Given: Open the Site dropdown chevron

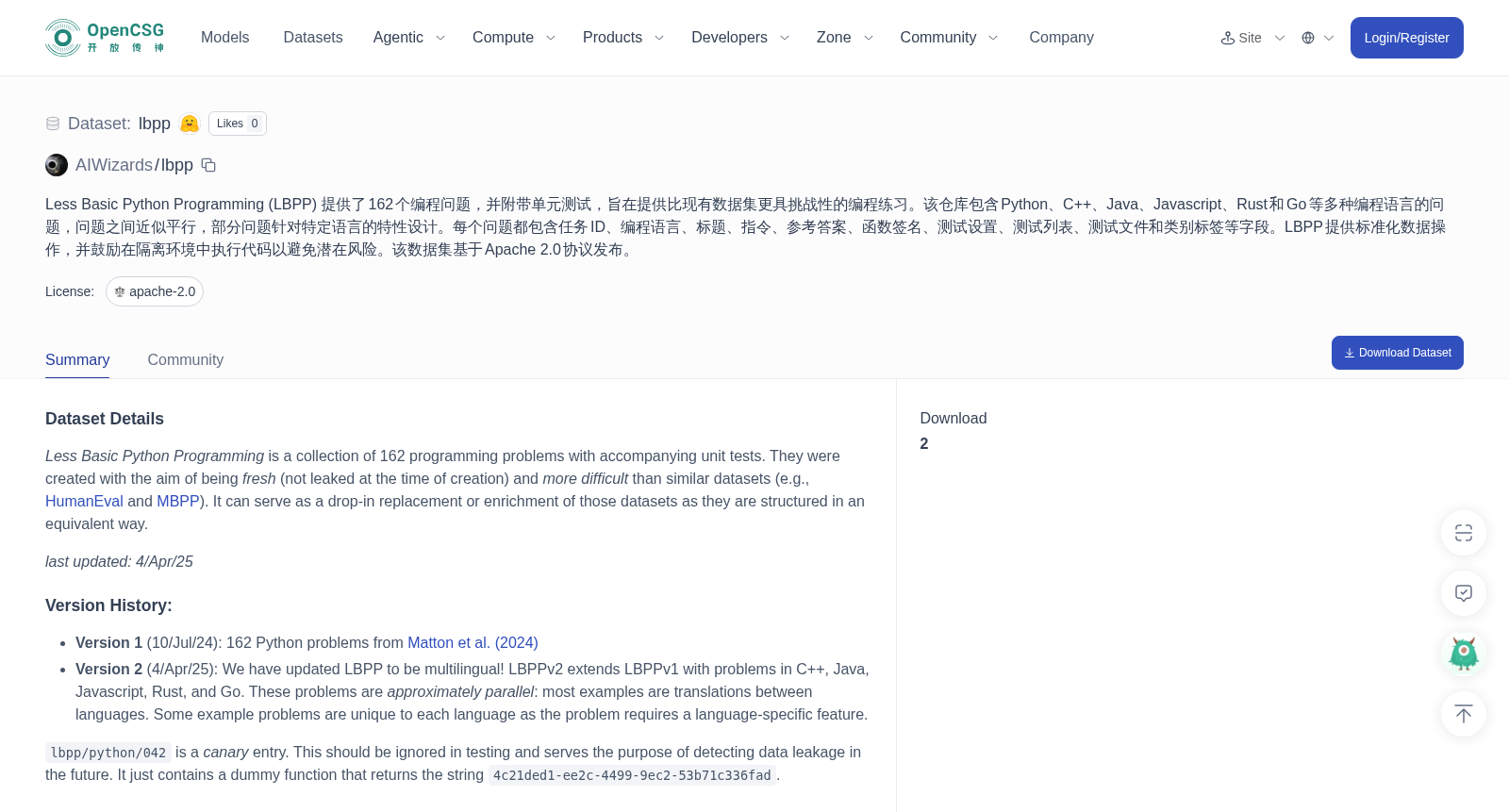Looking at the screenshot, I should [1280, 38].
